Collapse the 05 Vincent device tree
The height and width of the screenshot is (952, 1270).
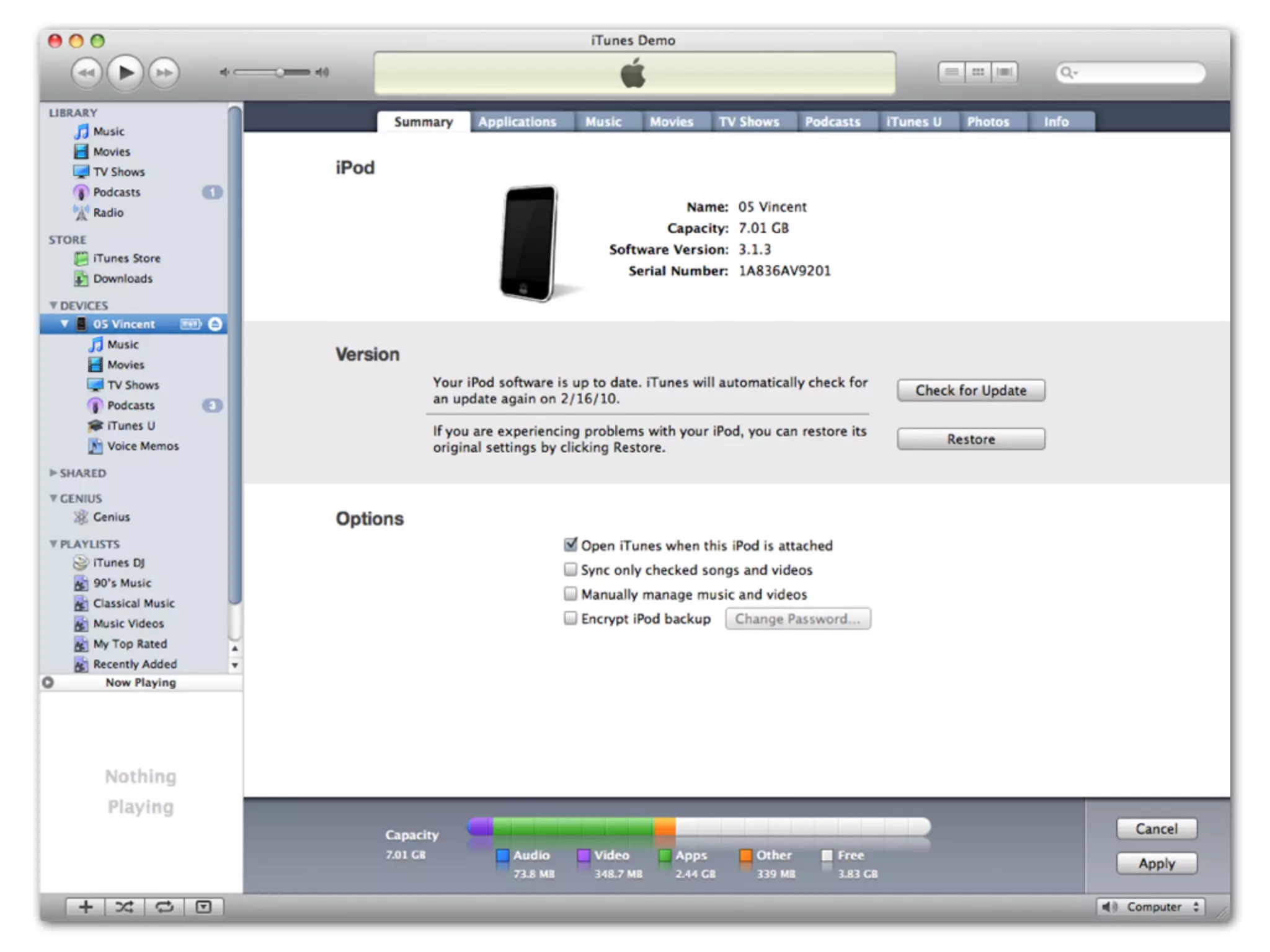64,324
